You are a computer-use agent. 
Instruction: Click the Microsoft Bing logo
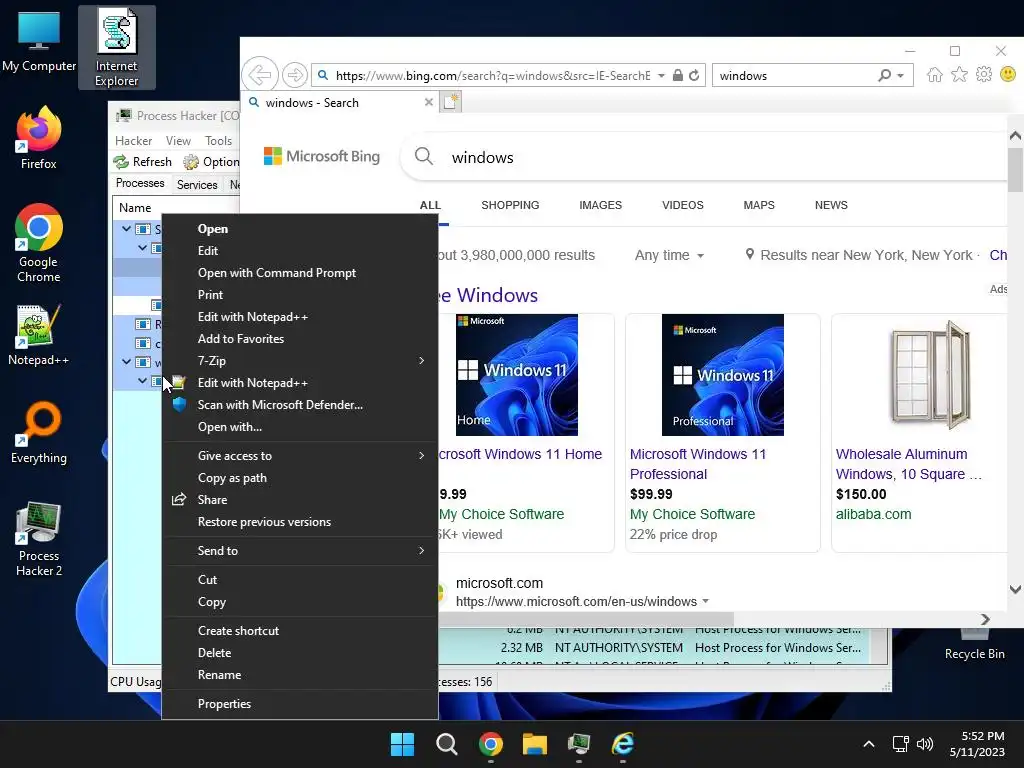coord(321,156)
